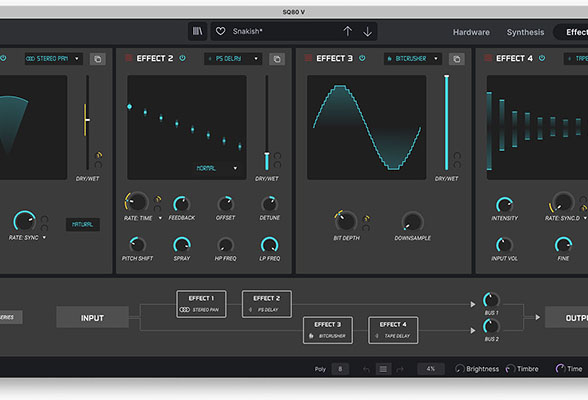Click the Timbre macro knob
Viewport: 588px width, 400px height.
coord(510,369)
